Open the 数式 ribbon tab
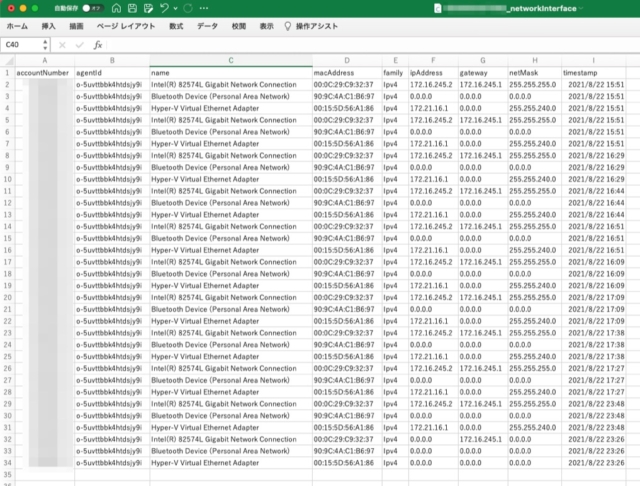 176,27
